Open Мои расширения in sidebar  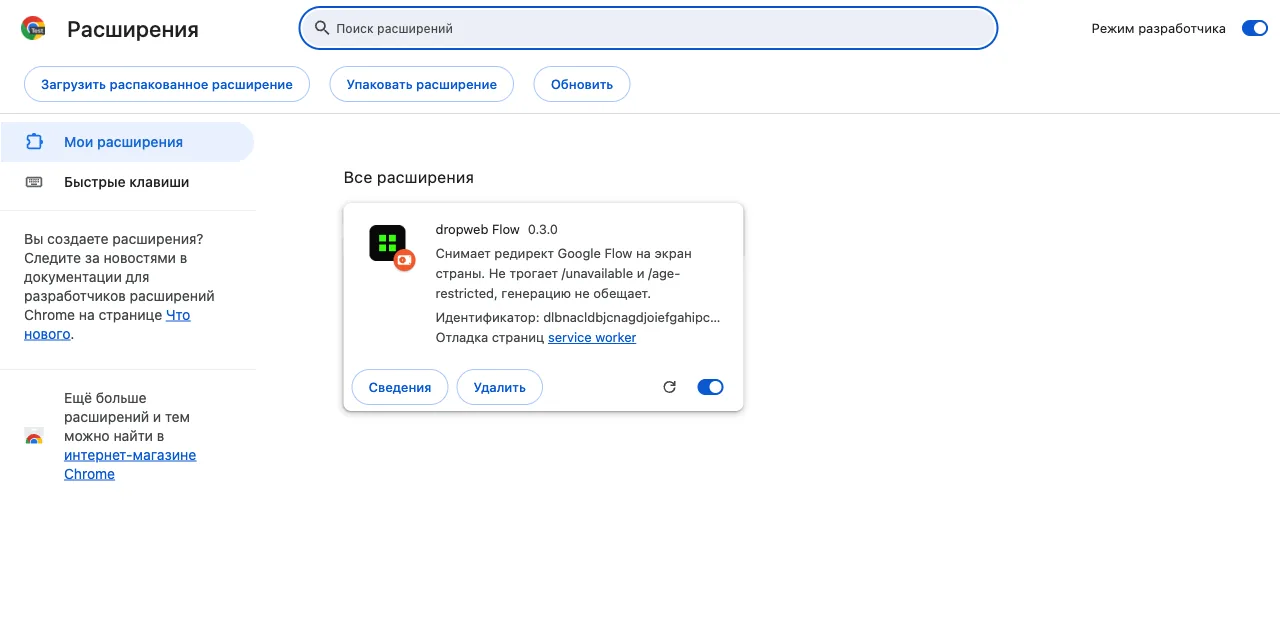pos(127,142)
